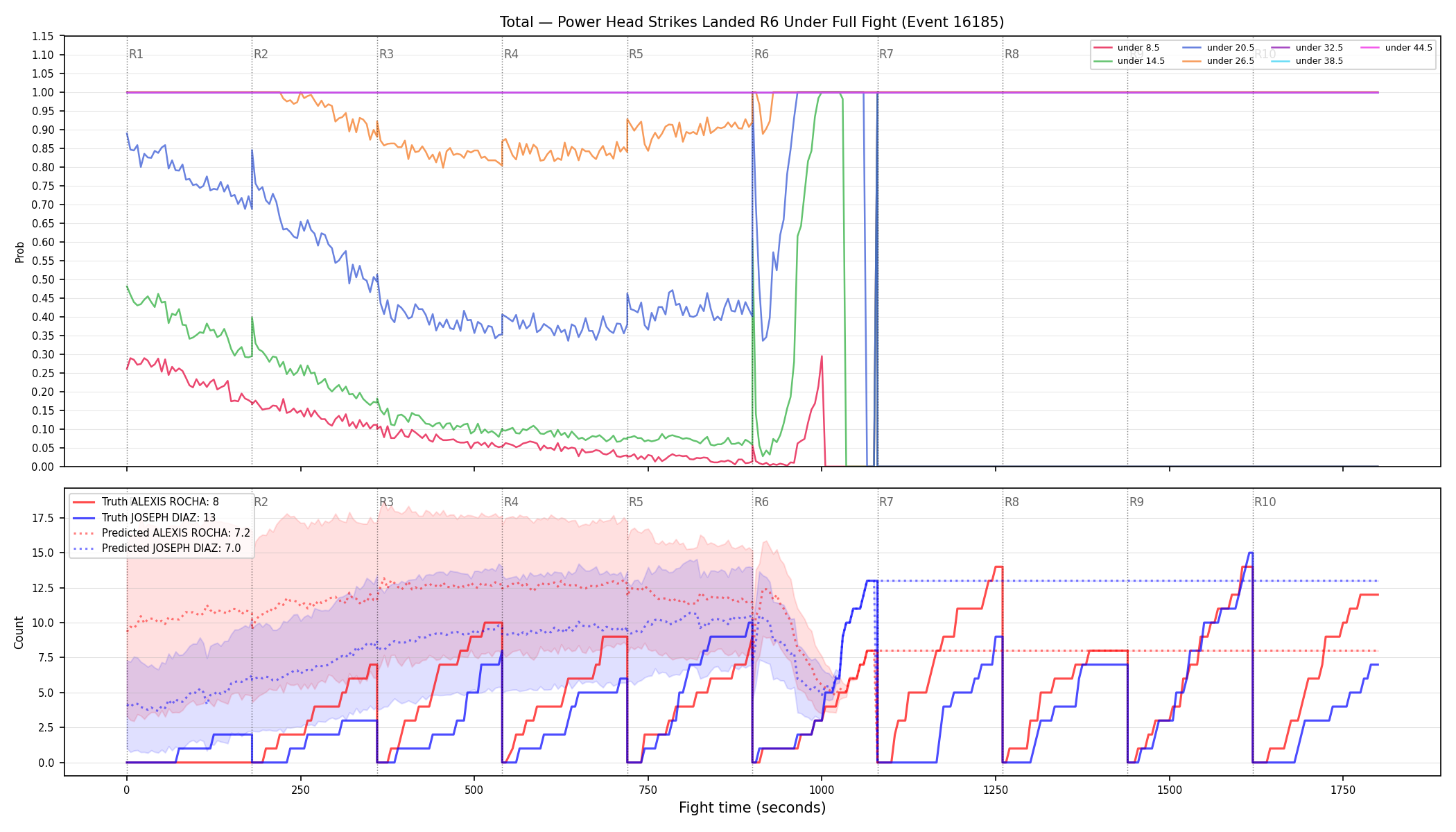Pick the R6 round label in the Prob chart

point(761,54)
